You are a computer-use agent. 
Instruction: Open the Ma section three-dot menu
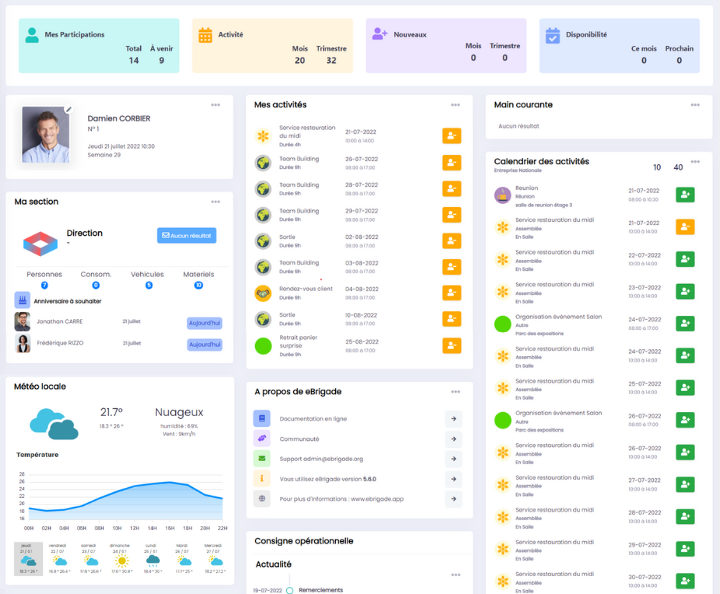215,202
